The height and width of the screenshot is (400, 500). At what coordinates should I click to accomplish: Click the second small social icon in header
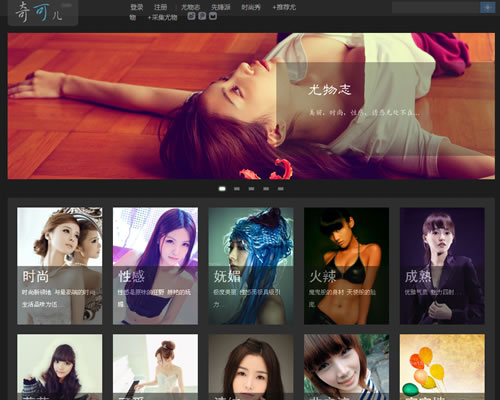coord(202,16)
